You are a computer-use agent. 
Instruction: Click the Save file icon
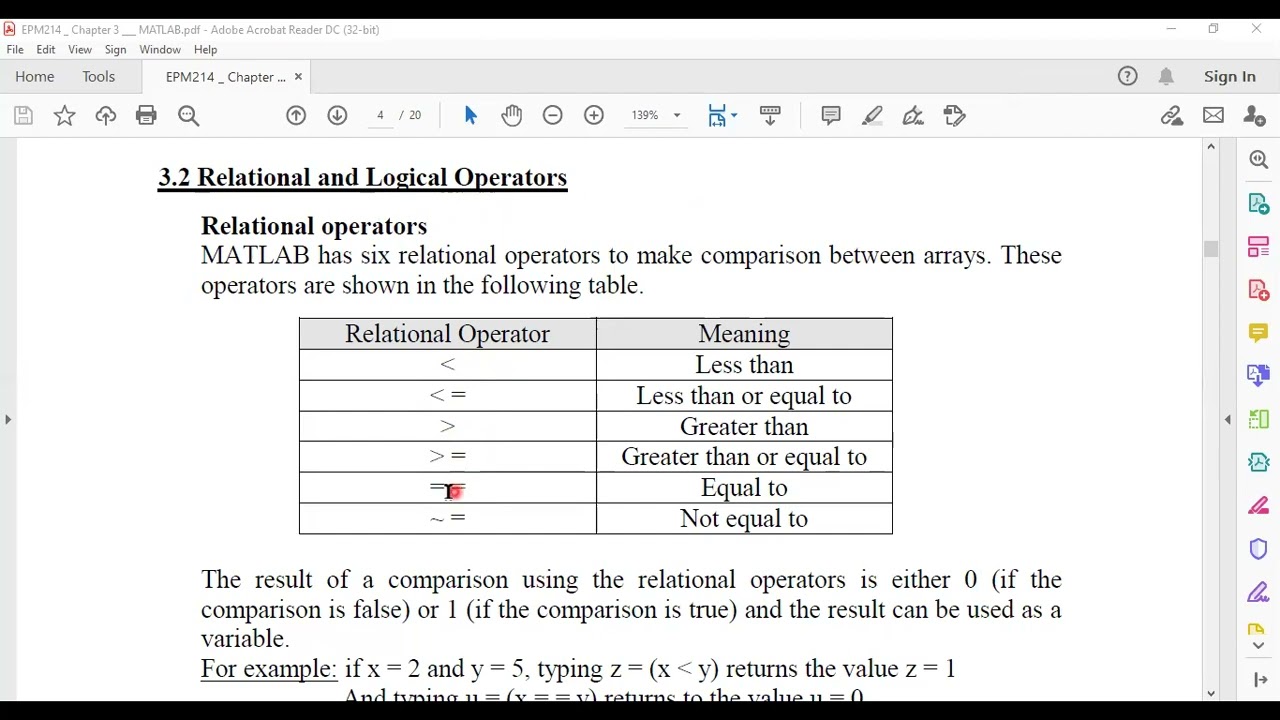(23, 116)
